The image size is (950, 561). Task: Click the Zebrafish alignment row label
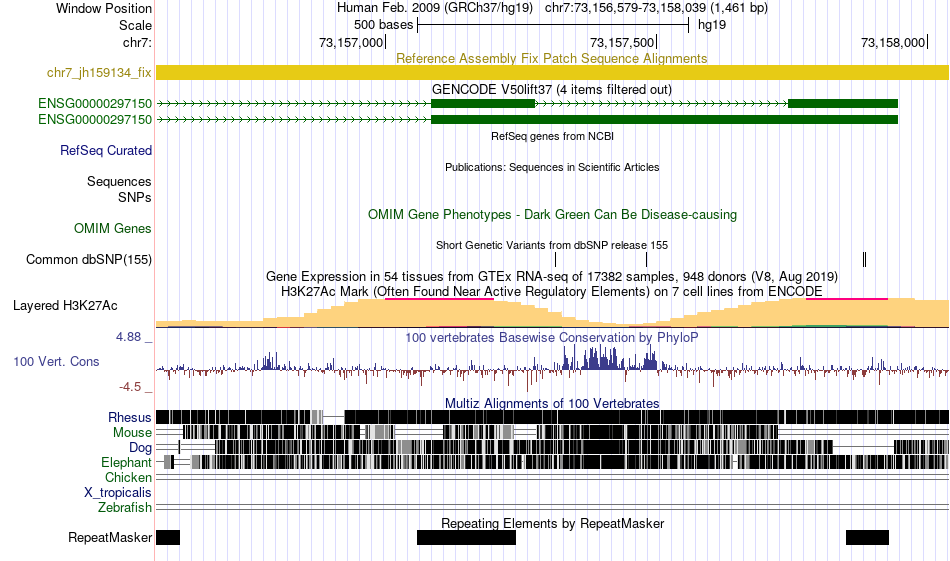(125, 507)
